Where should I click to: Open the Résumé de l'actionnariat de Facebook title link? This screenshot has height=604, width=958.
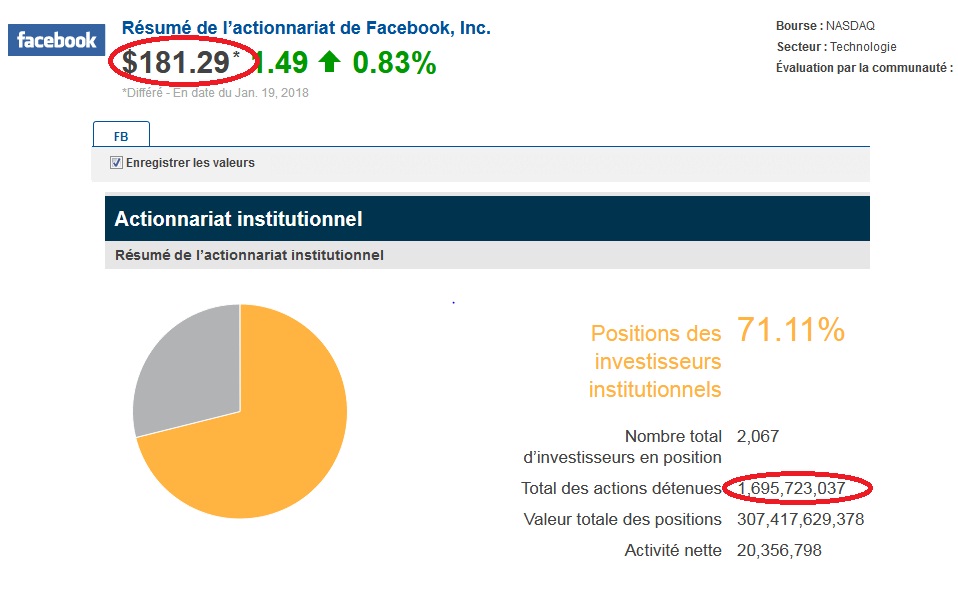click(306, 27)
